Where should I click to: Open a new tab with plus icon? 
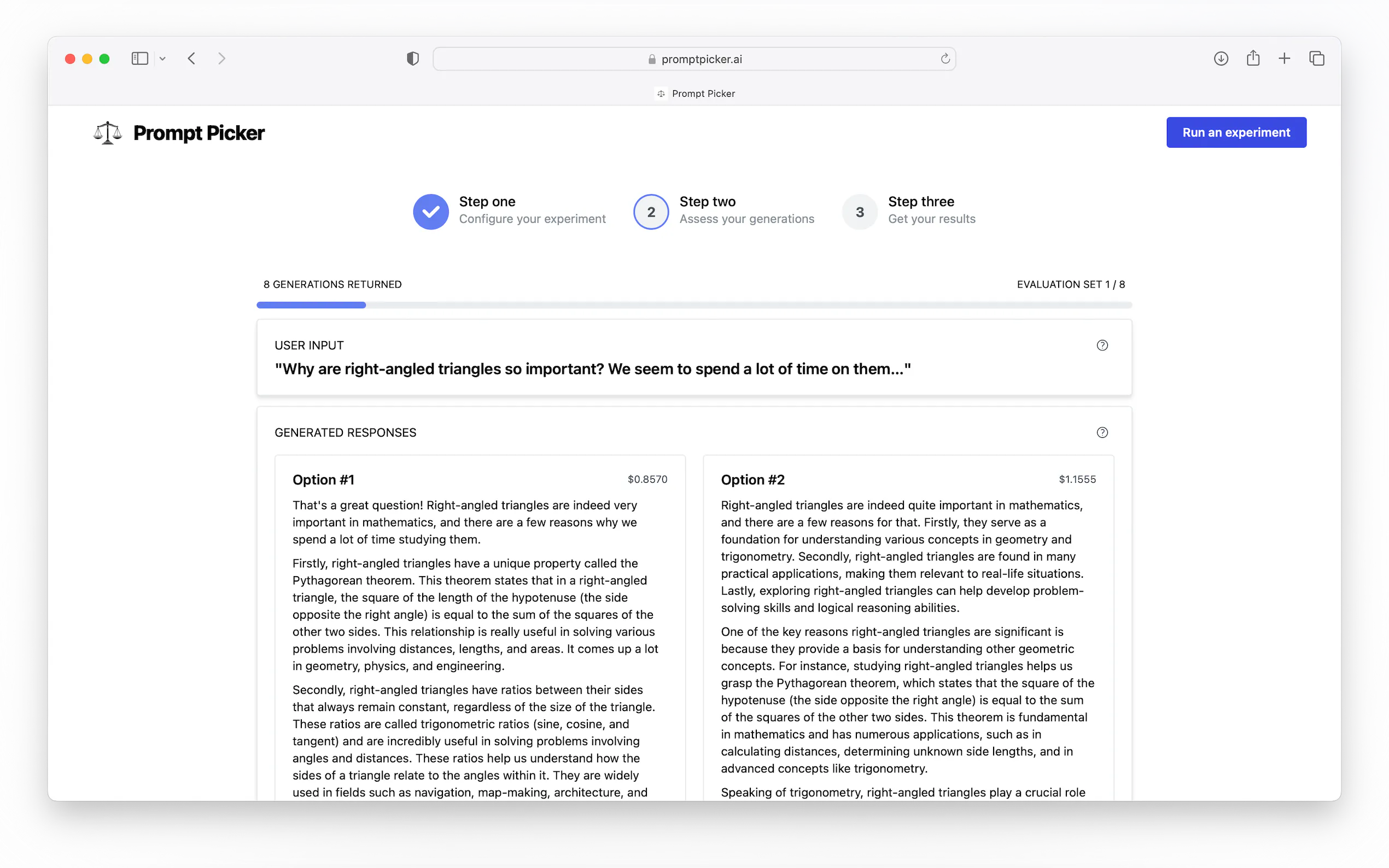point(1285,58)
